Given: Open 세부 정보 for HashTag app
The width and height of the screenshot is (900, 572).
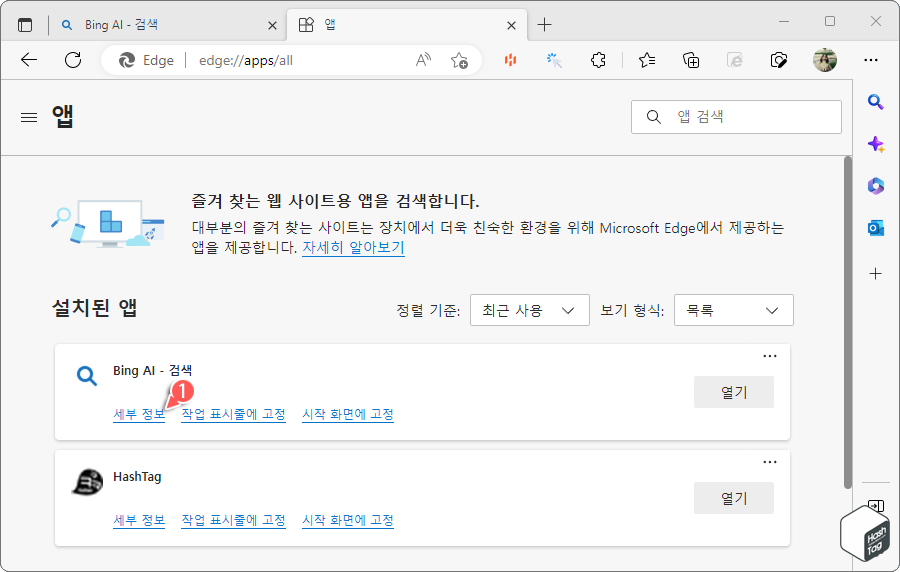Looking at the screenshot, I should (x=139, y=520).
